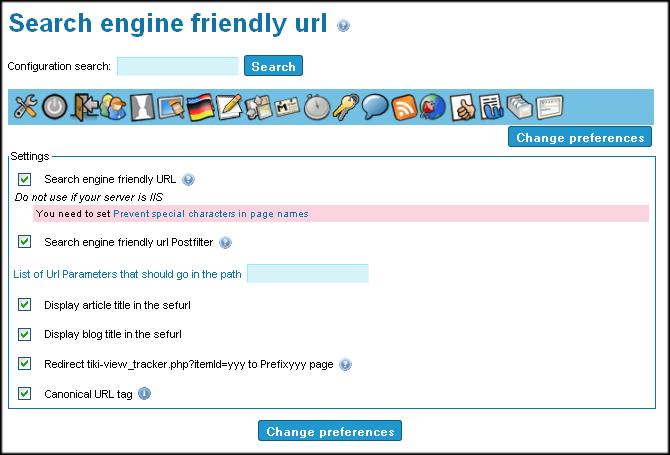670x455 pixels.
Task: Select the people Community icon
Action: pyautogui.click(x=113, y=107)
